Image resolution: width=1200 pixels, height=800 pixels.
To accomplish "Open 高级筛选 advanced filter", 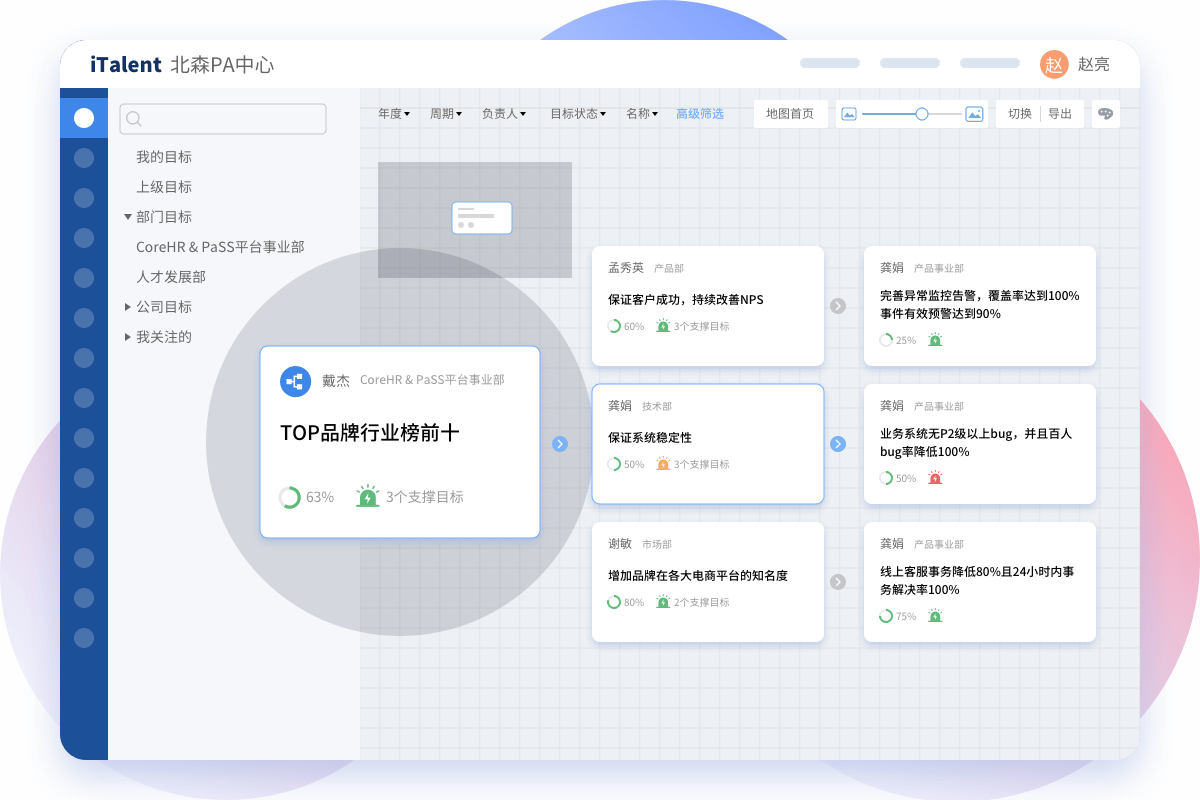I will pyautogui.click(x=700, y=113).
